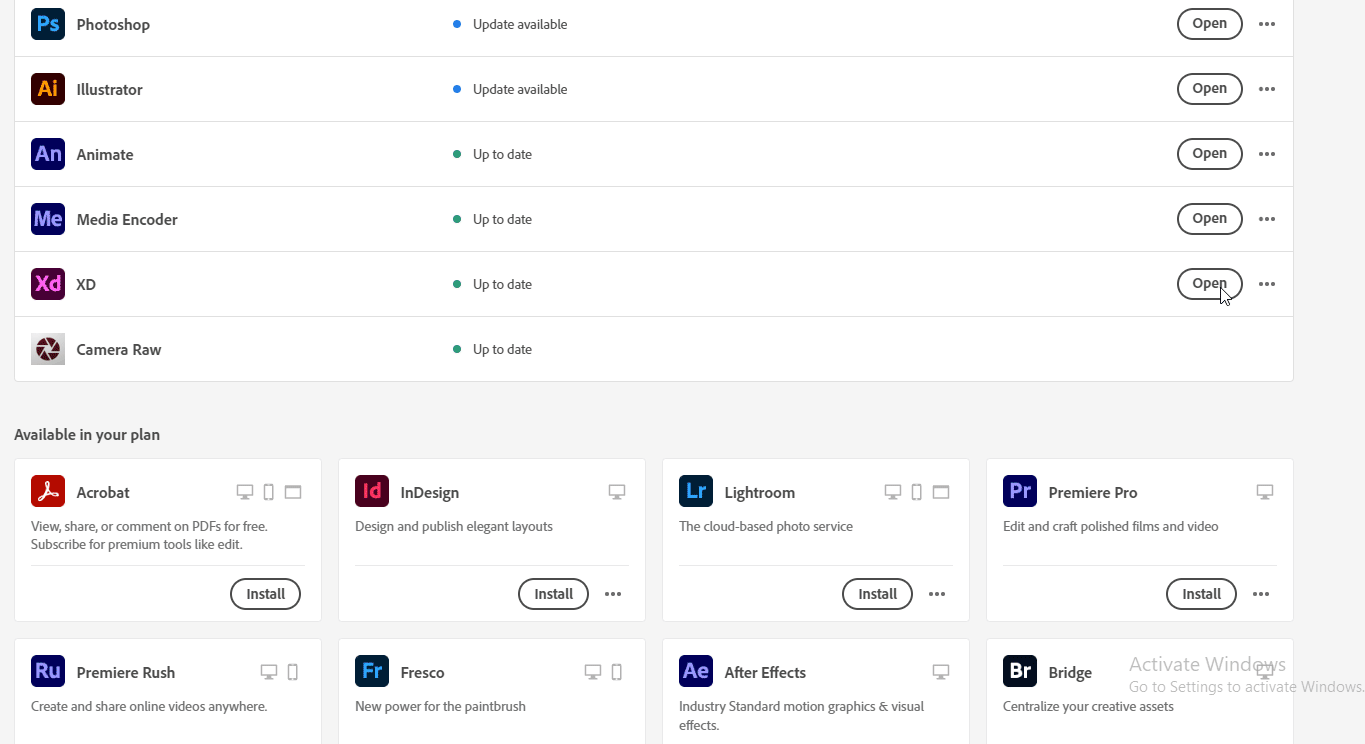This screenshot has width=1365, height=744.
Task: Open more options on InDesign card
Action: (613, 594)
